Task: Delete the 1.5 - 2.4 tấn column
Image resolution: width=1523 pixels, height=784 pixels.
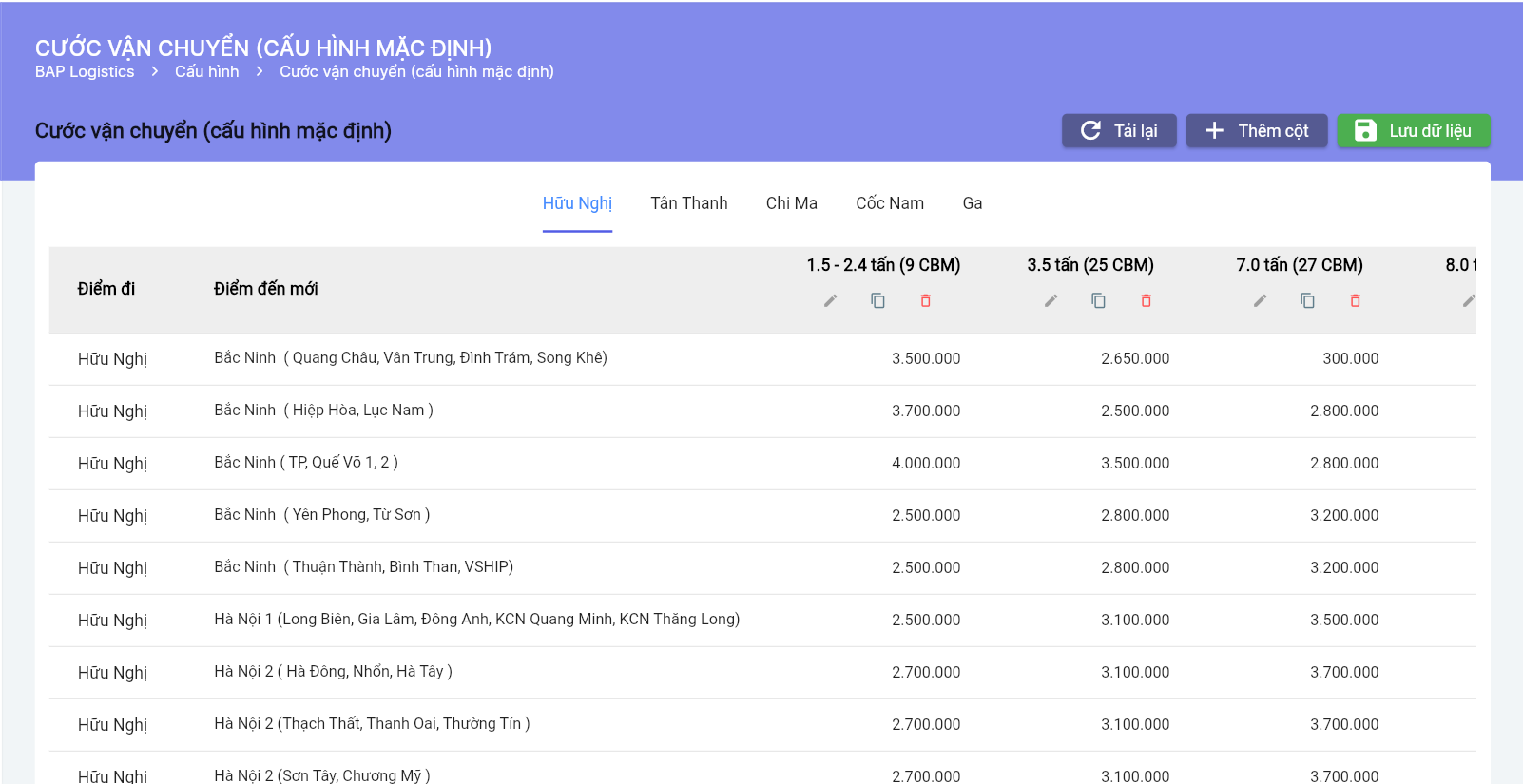Action: click(x=925, y=301)
